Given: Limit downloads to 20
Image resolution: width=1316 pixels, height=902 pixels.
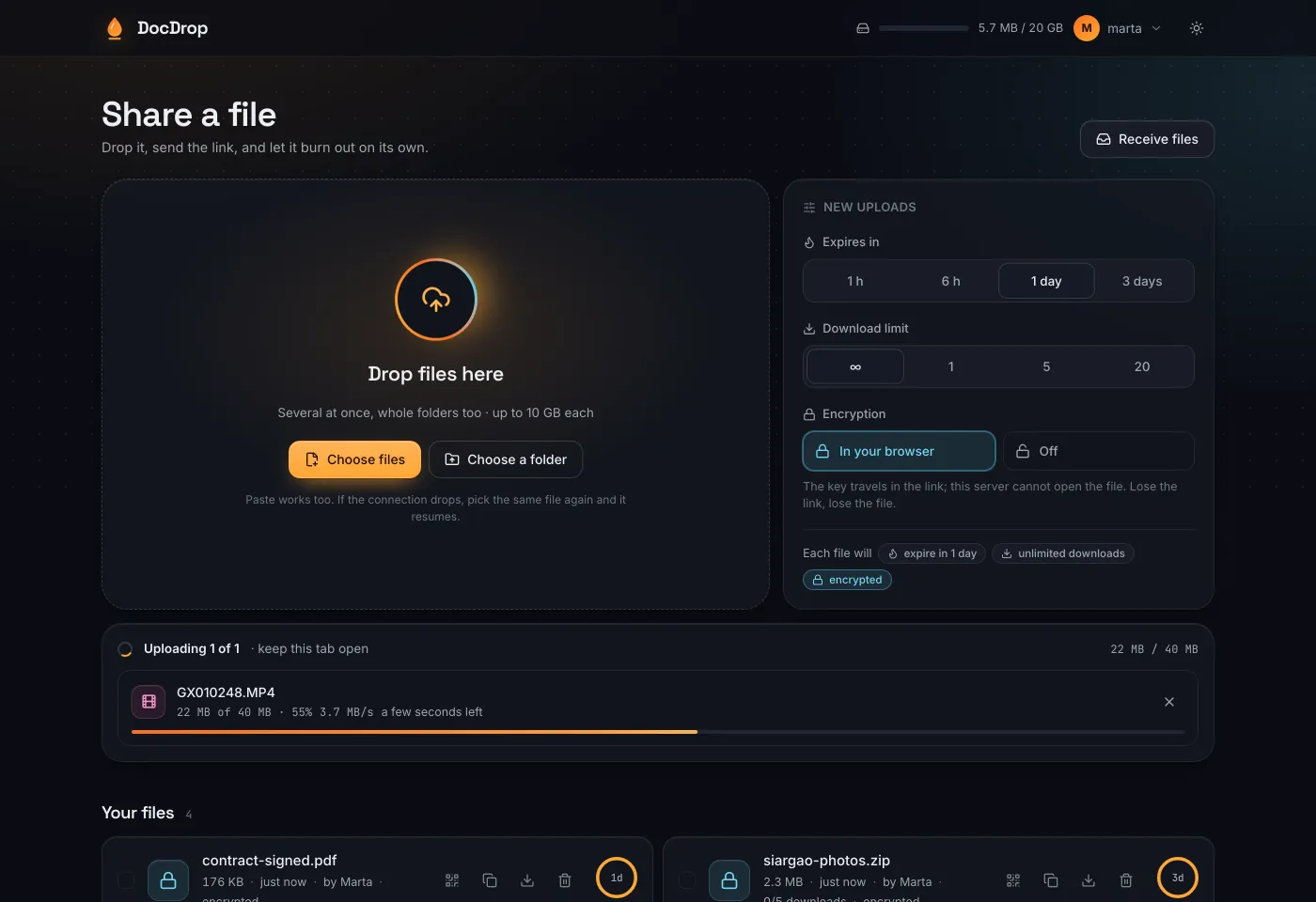Looking at the screenshot, I should (x=1142, y=366).
